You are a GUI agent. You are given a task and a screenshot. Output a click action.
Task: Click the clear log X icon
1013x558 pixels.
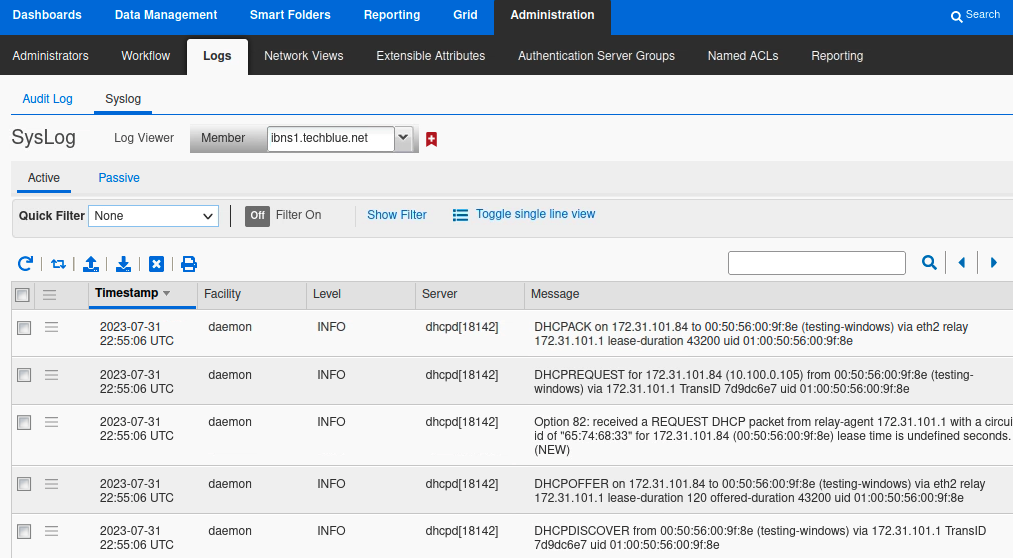coord(156,264)
